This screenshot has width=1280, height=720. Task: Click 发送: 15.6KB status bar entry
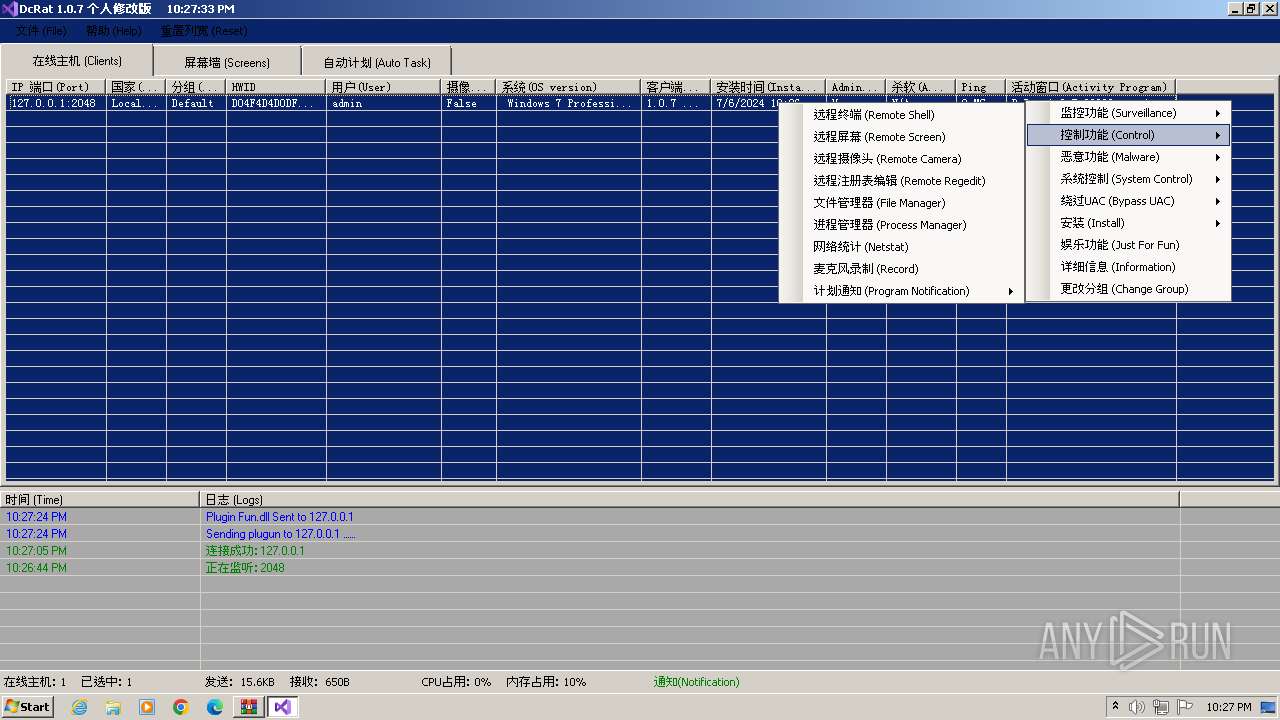point(240,682)
